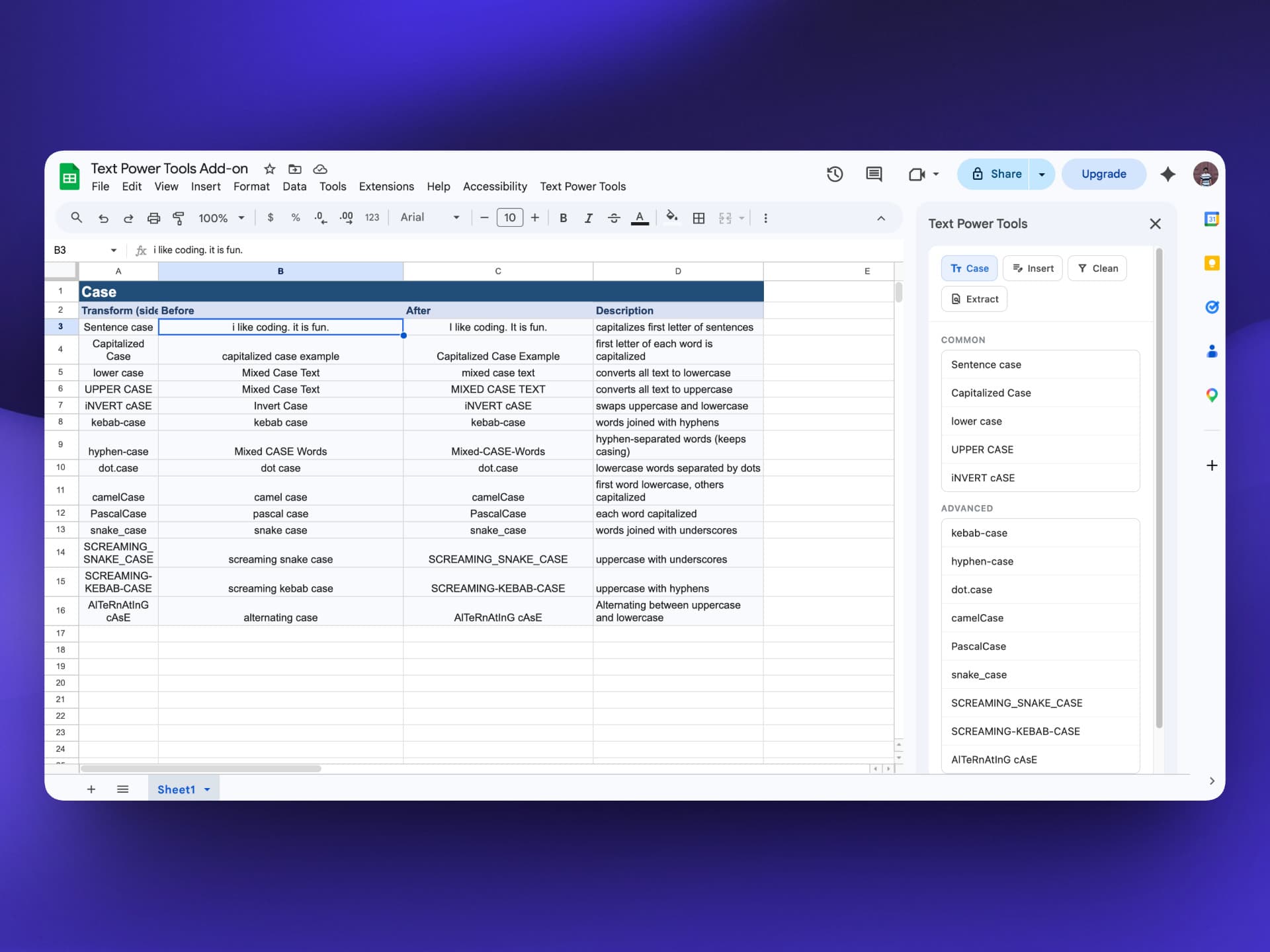Open the text color picker
The height and width of the screenshot is (952, 1270).
pos(640,218)
